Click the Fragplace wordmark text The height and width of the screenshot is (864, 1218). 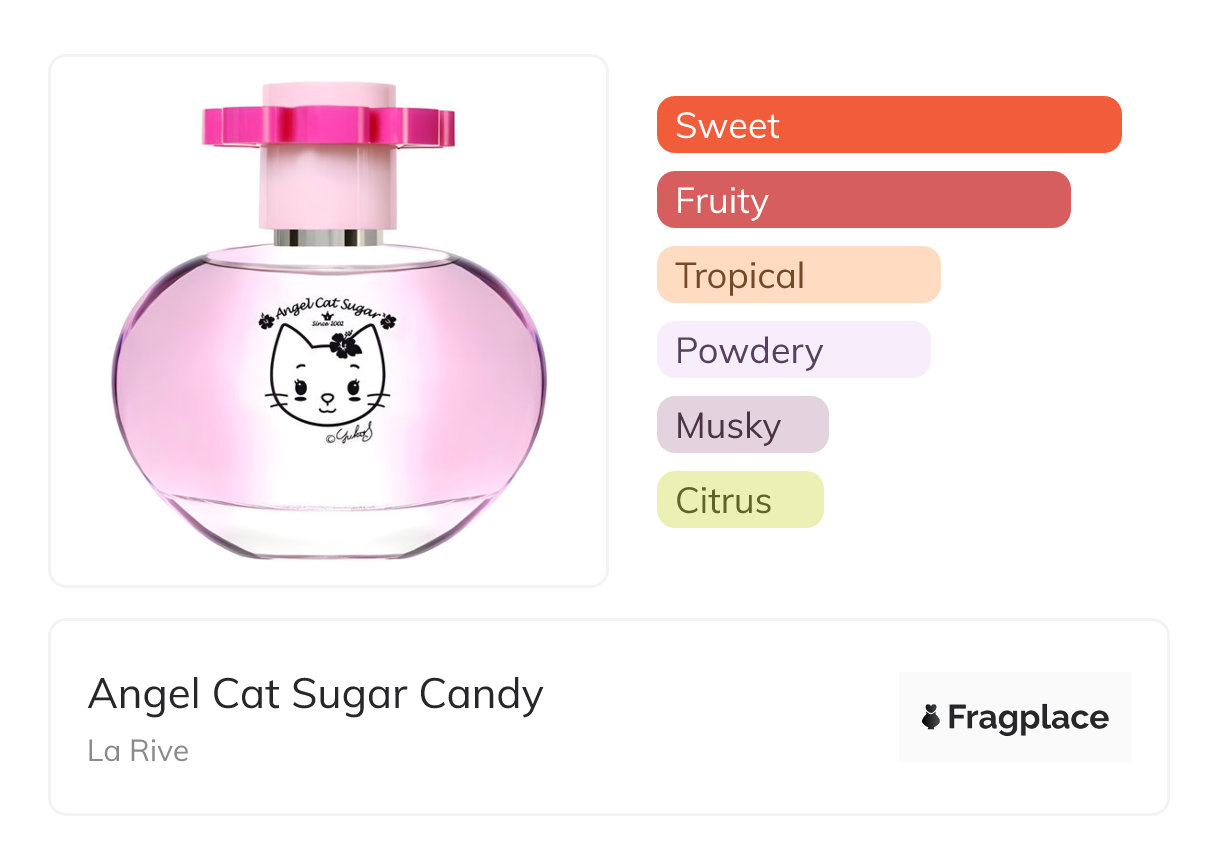tap(1027, 717)
